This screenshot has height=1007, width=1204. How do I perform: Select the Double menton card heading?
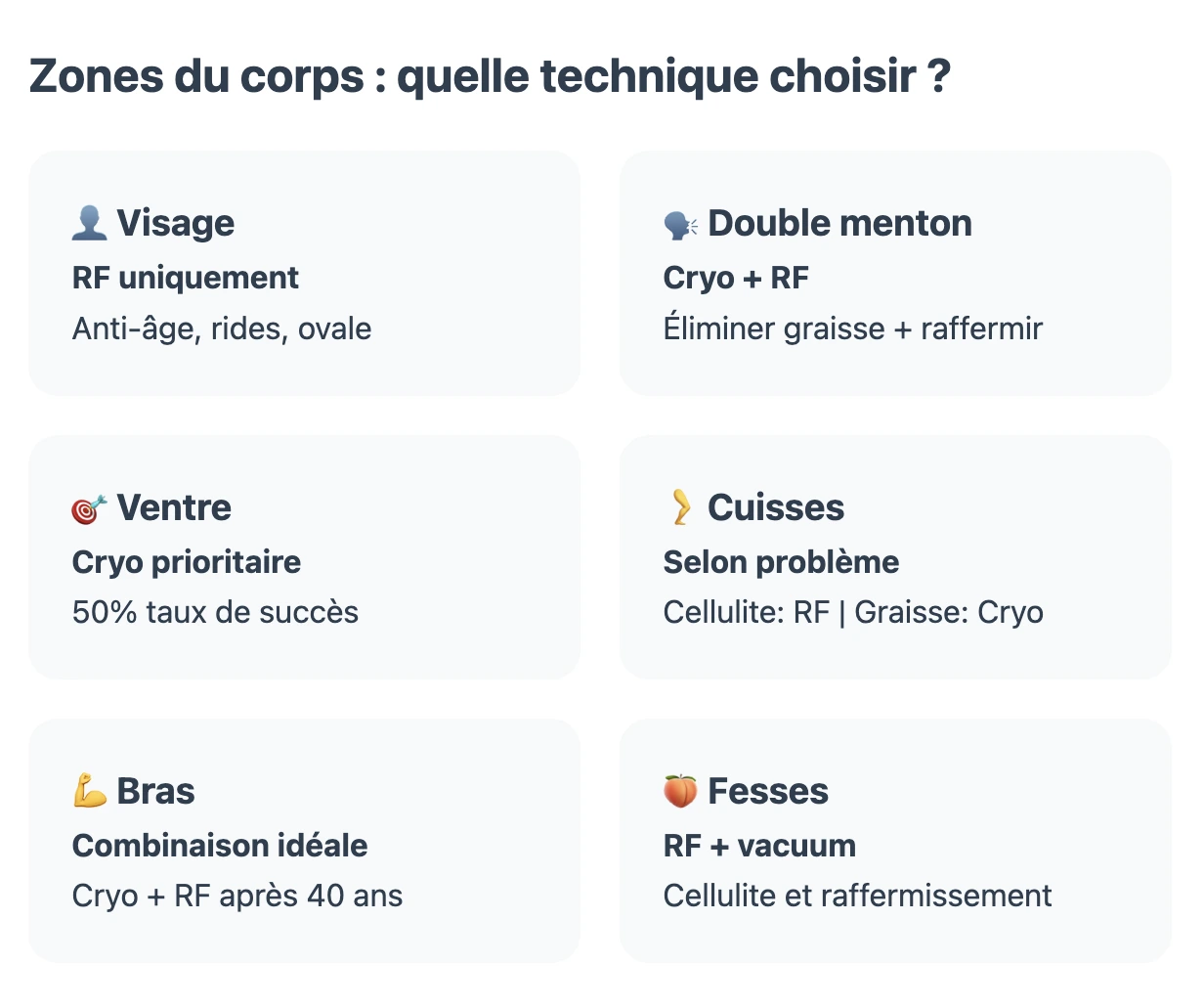(839, 224)
